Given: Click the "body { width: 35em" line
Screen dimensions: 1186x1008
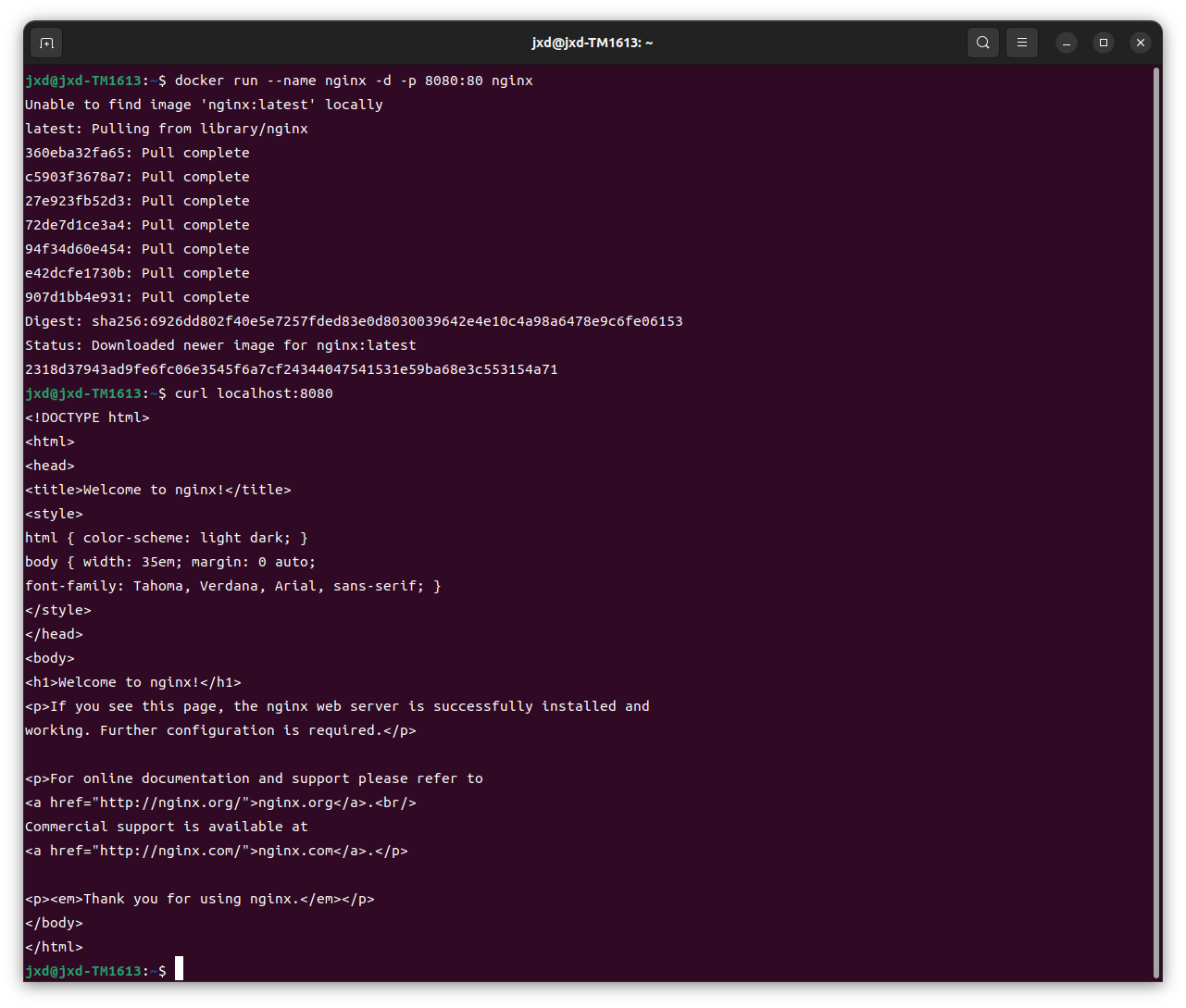Looking at the screenshot, I should [x=170, y=562].
